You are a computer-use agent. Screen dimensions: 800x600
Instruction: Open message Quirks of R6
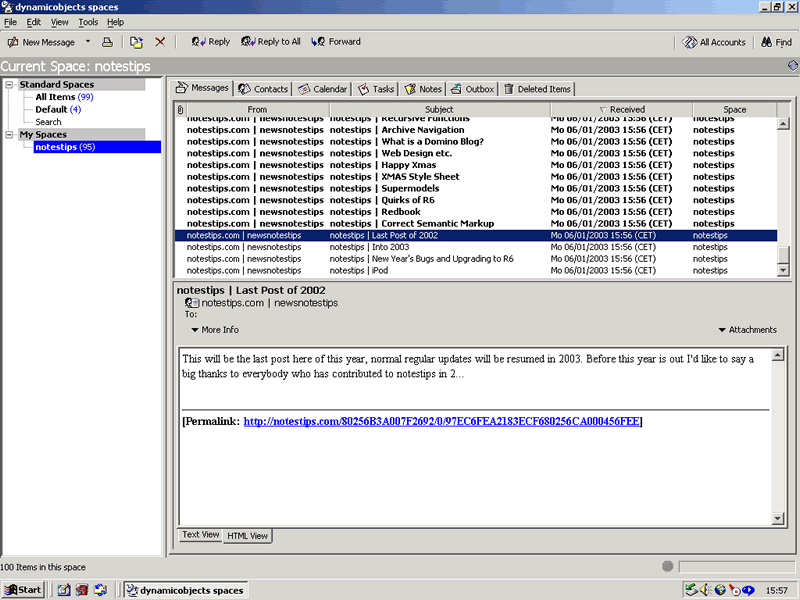tap(476, 201)
